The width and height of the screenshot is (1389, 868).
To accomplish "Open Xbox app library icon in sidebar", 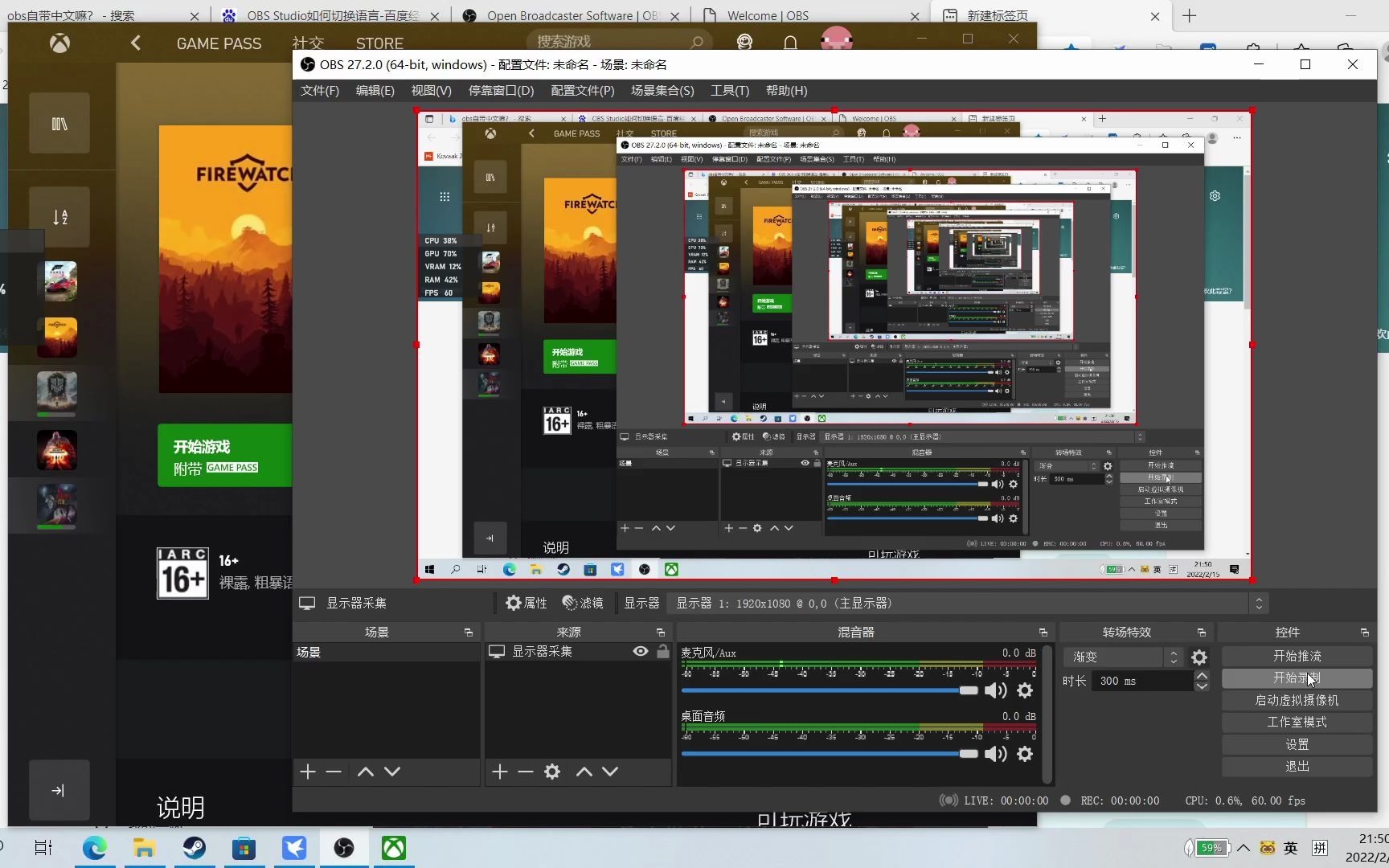I will (x=59, y=123).
